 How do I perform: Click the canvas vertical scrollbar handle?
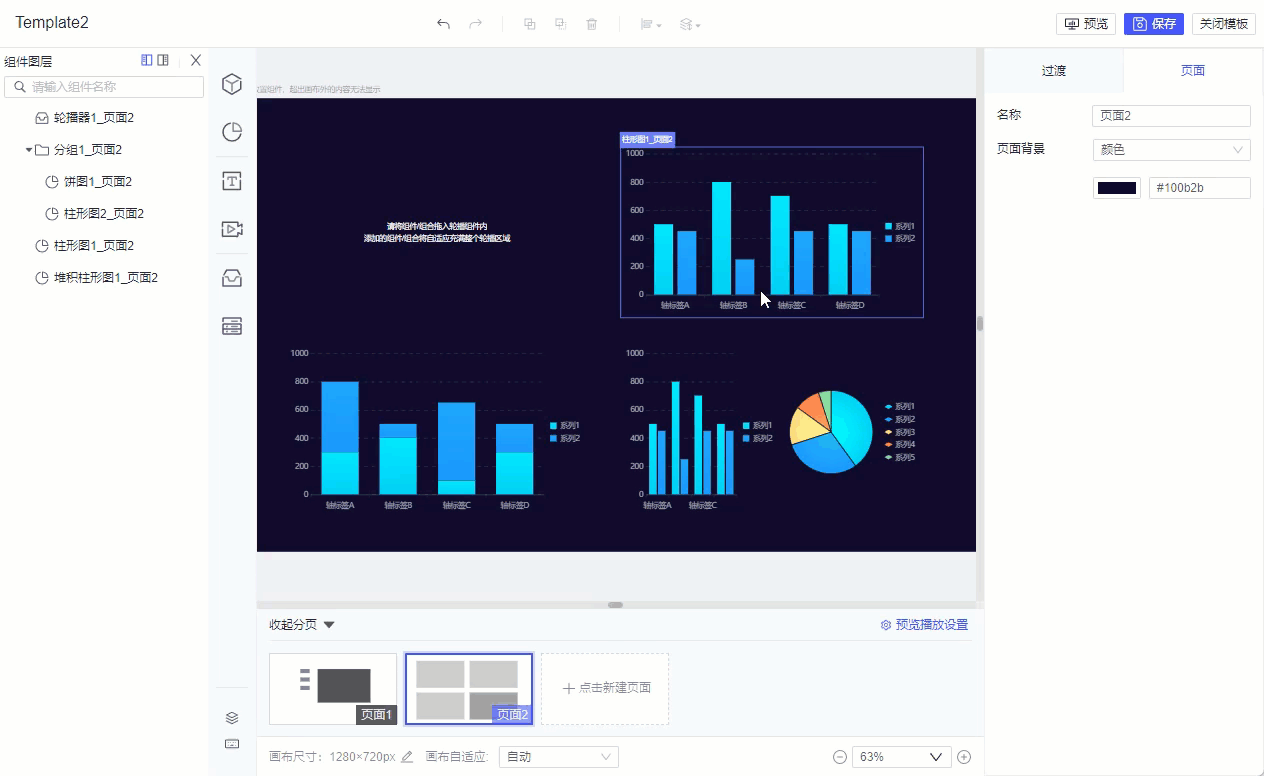pyautogui.click(x=980, y=323)
